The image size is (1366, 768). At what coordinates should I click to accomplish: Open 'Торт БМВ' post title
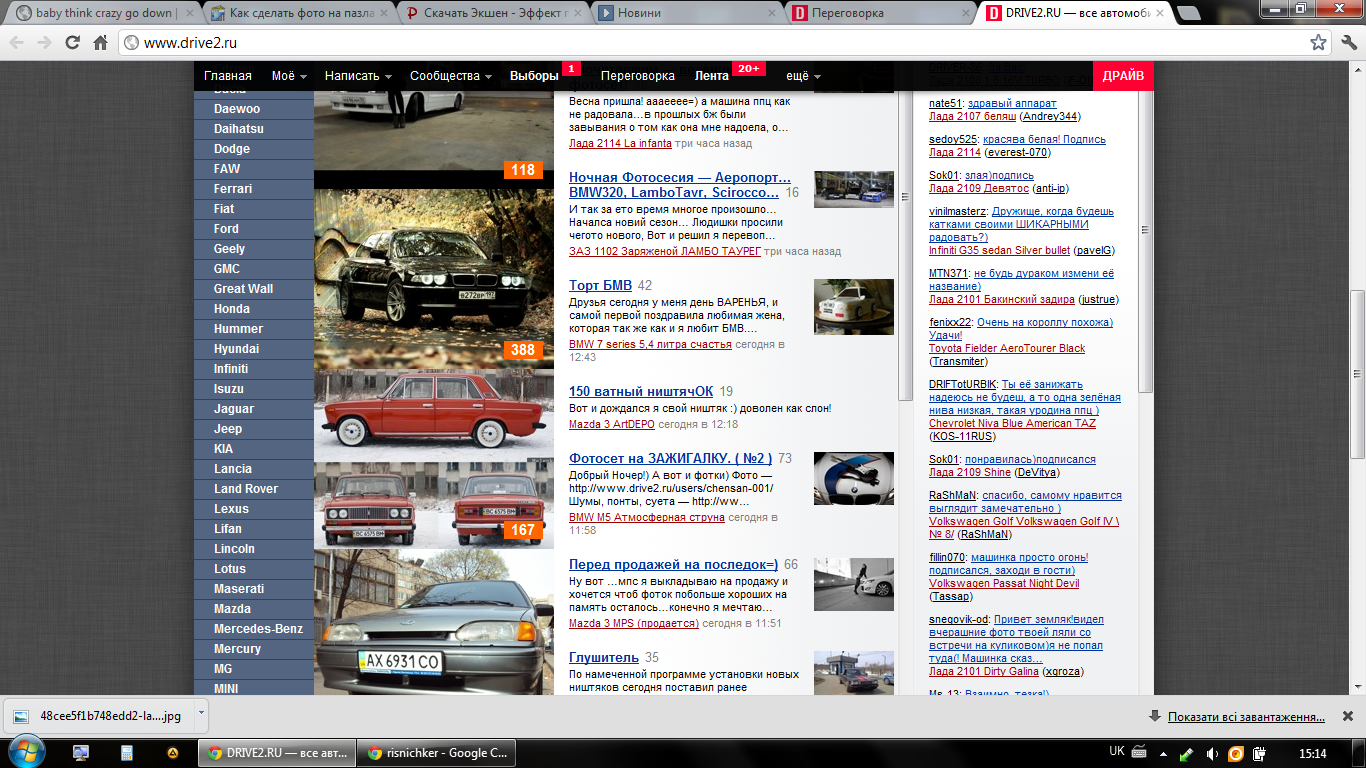[x=600, y=285]
